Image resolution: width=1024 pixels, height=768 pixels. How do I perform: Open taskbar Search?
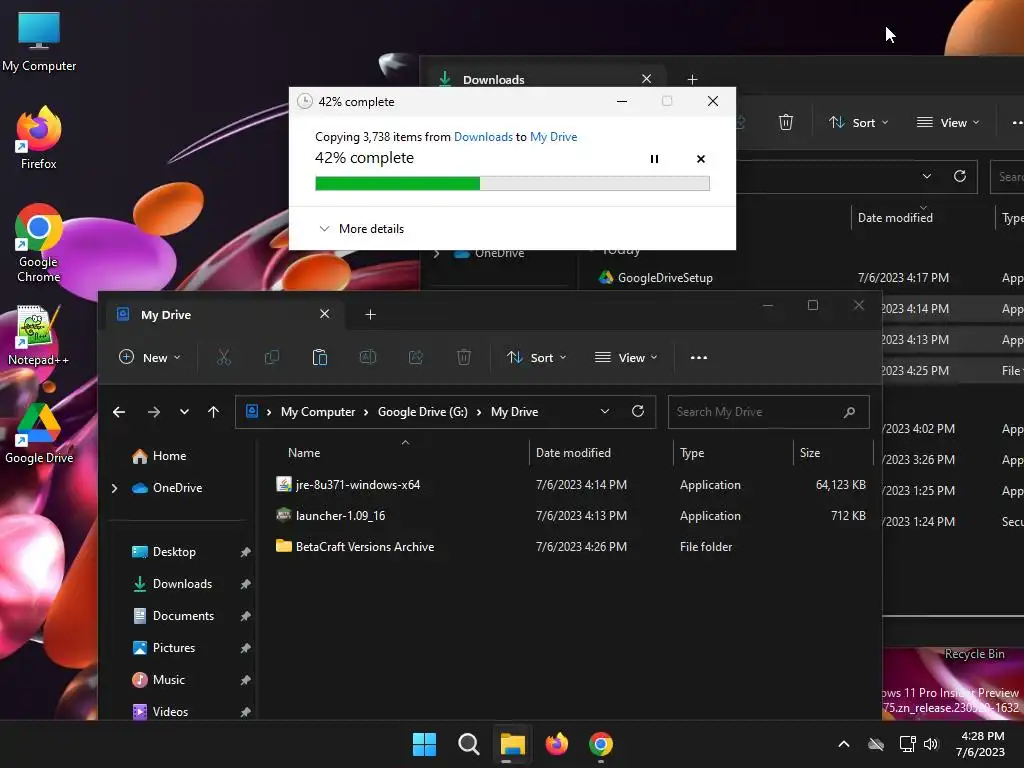tap(468, 744)
